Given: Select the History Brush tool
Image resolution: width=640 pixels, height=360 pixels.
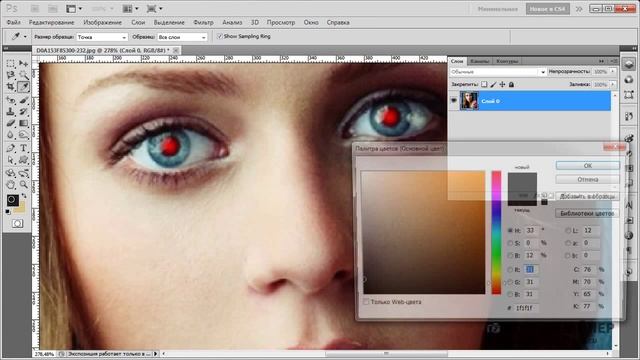Looking at the screenshot, I should click(x=24, y=111).
